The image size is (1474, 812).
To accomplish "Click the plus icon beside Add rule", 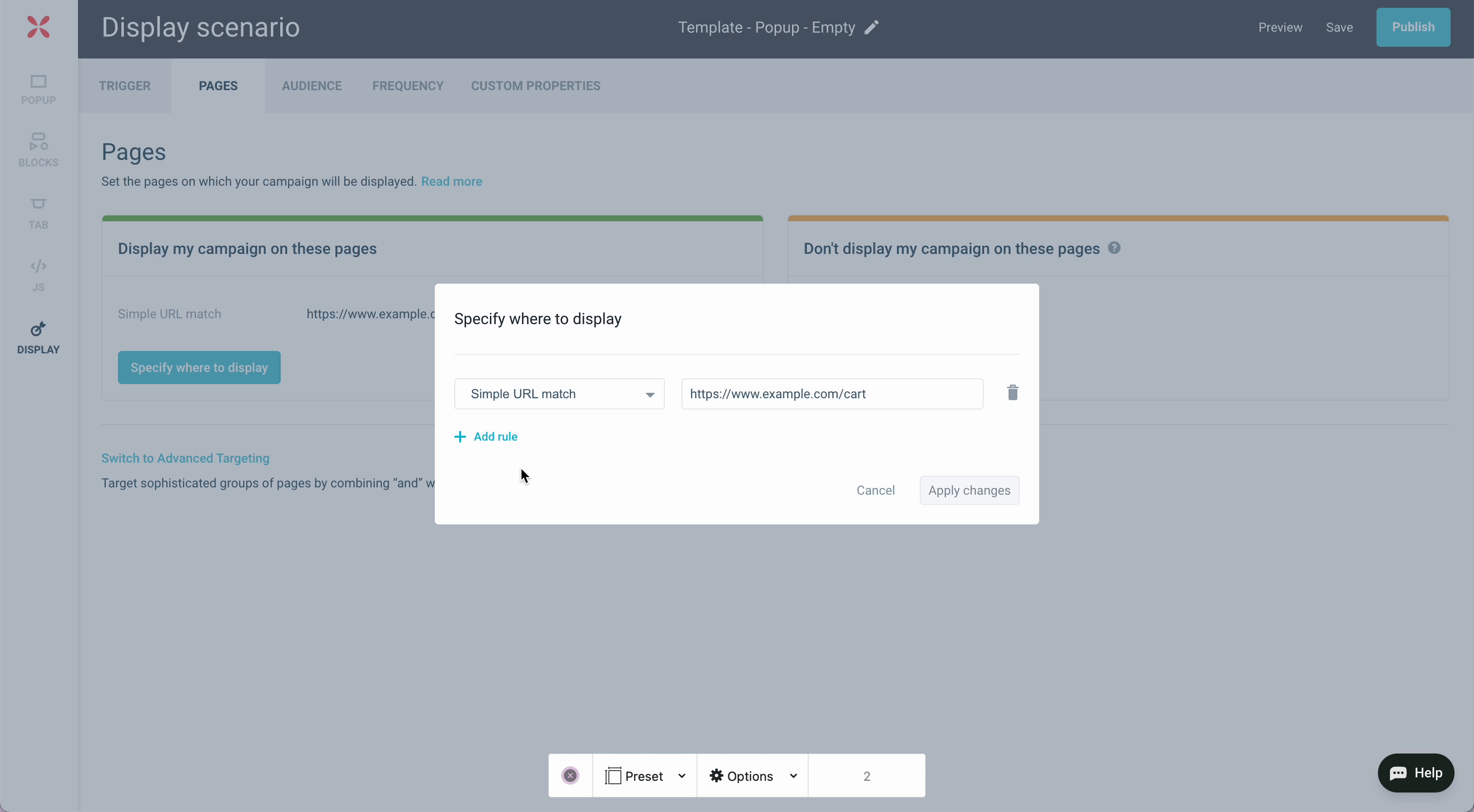I will 460,437.
